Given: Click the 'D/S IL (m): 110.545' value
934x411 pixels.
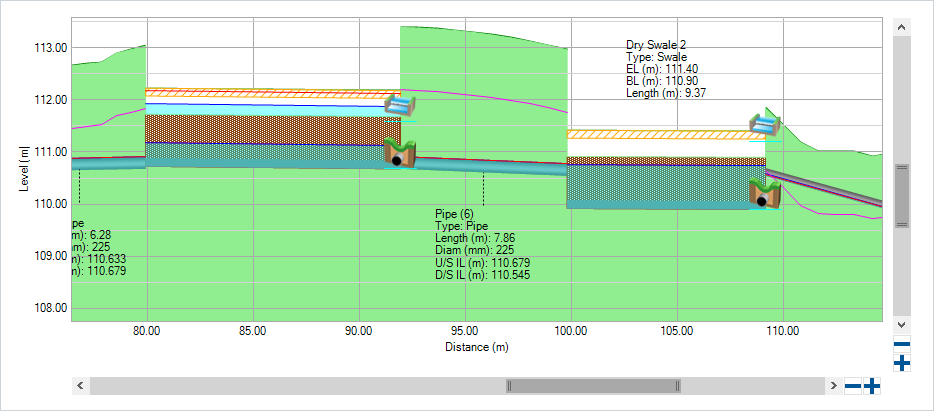Looking at the screenshot, I should pyautogui.click(x=483, y=275).
